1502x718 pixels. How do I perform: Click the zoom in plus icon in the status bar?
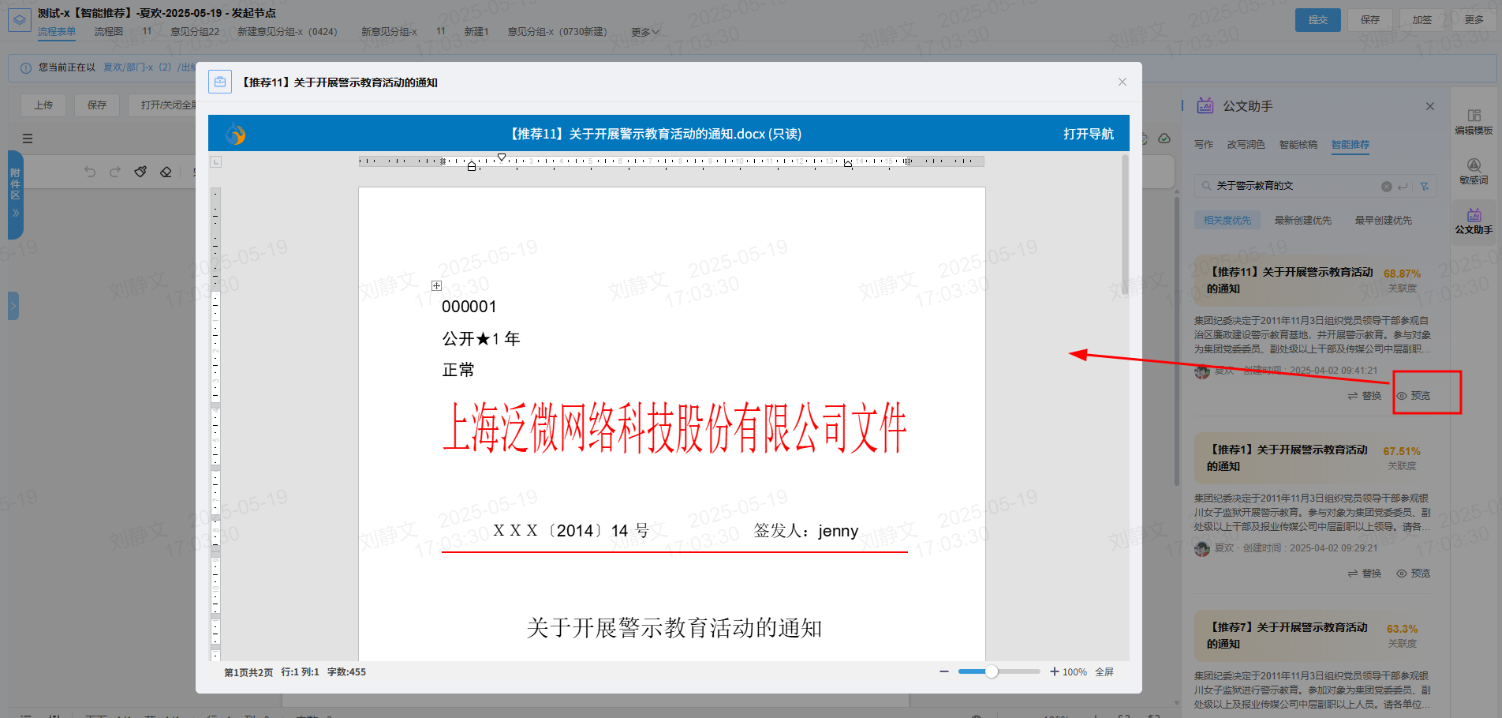pyautogui.click(x=1054, y=672)
